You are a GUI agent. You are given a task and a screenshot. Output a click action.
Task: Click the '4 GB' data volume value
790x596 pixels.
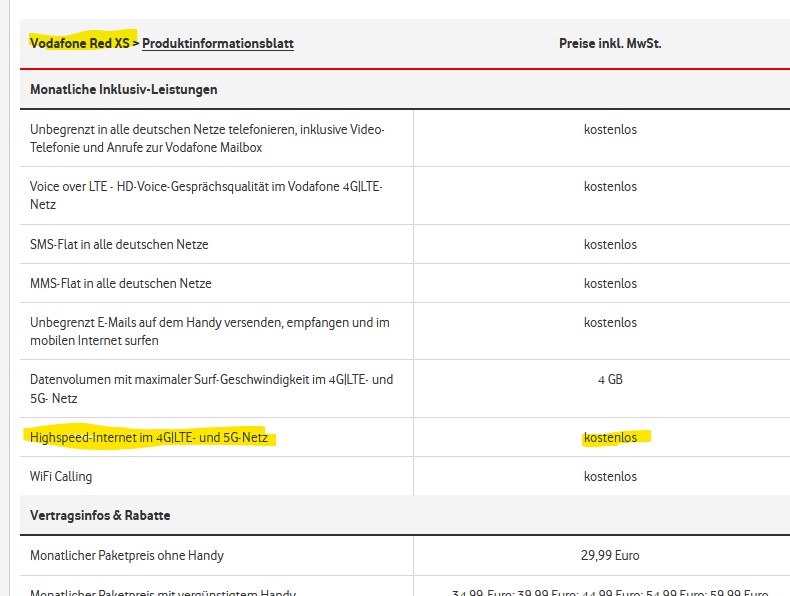pos(610,379)
